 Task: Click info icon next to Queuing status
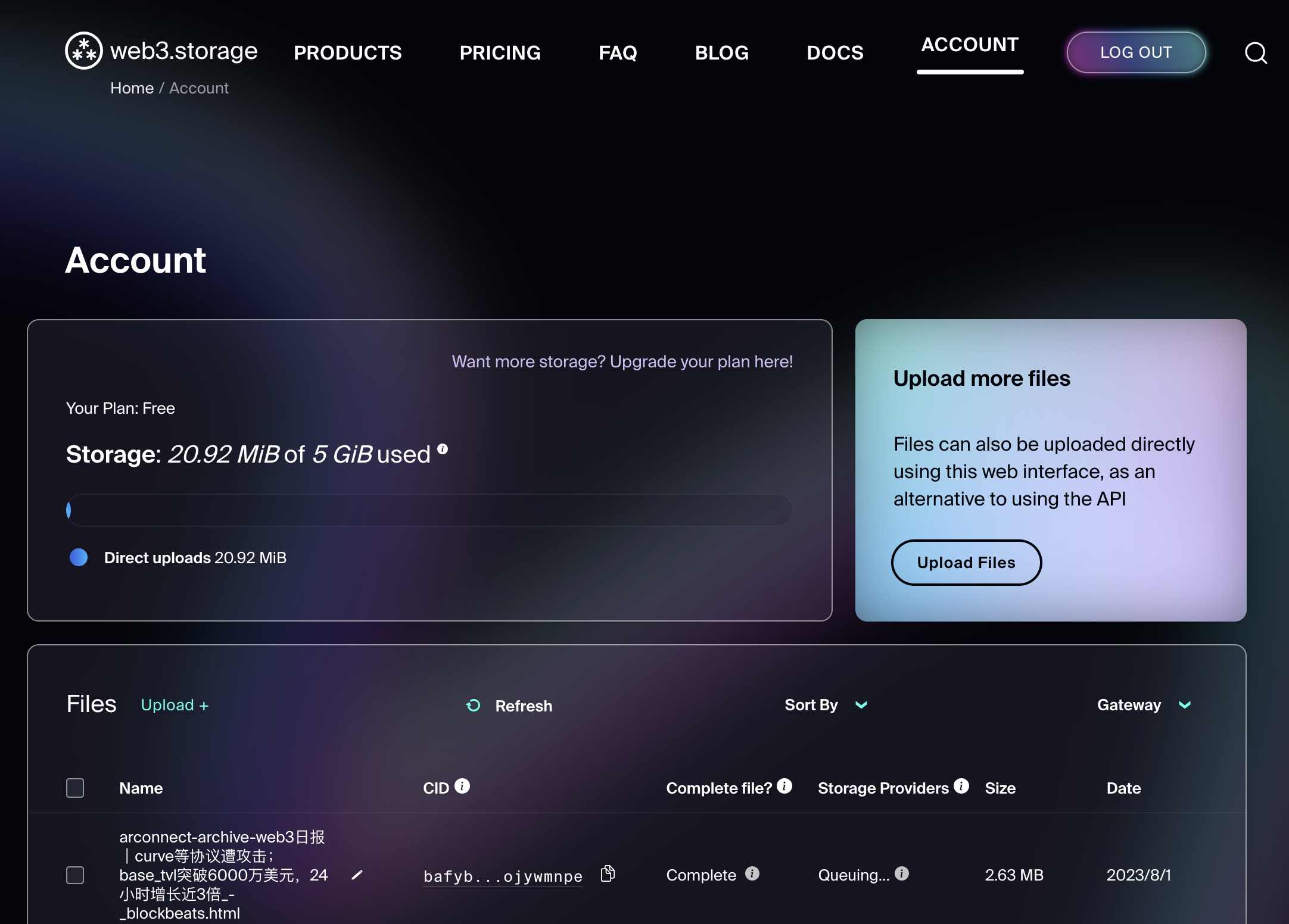902,873
